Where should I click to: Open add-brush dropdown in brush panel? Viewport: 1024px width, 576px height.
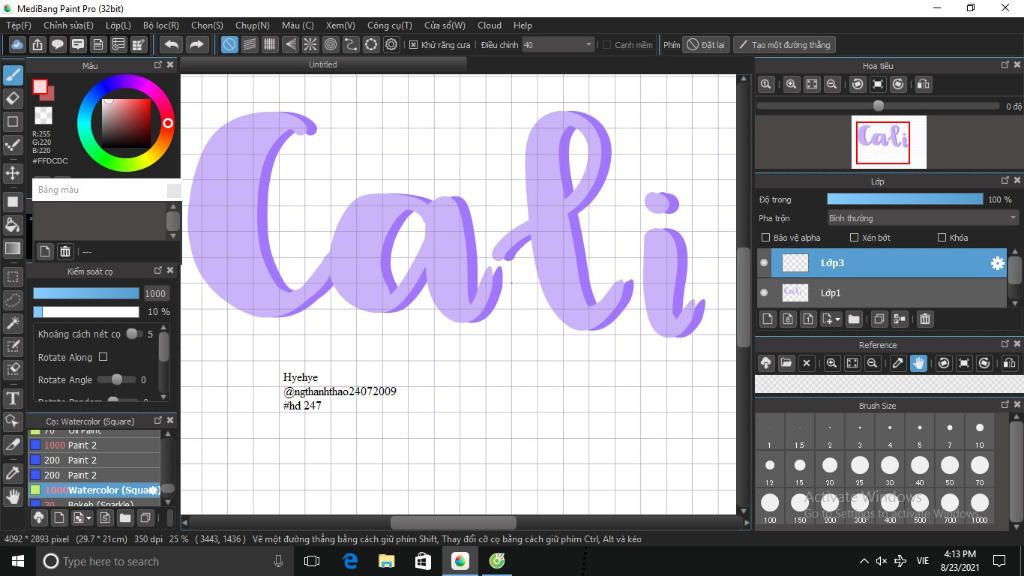point(89,519)
